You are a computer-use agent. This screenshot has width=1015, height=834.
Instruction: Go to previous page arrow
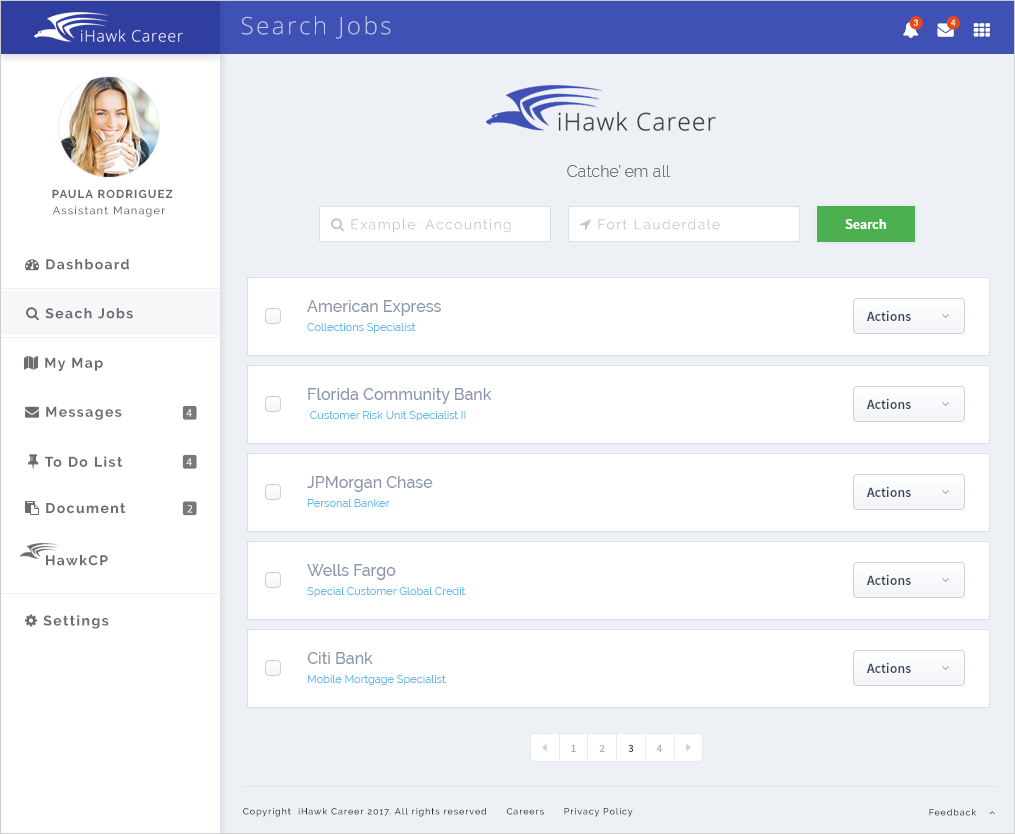coord(544,748)
